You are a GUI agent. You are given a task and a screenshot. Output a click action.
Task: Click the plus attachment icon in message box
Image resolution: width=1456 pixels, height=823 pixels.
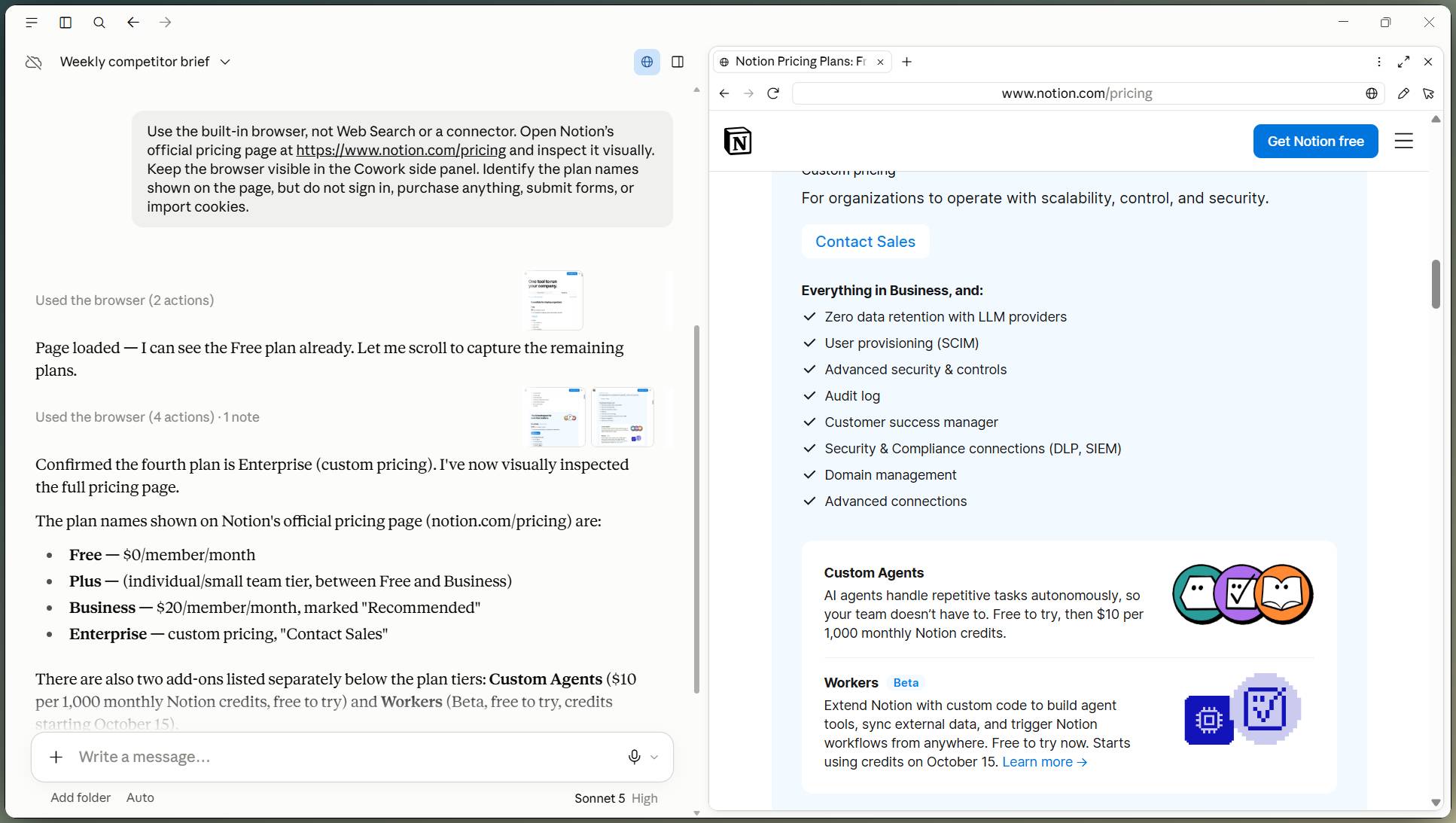tap(56, 757)
